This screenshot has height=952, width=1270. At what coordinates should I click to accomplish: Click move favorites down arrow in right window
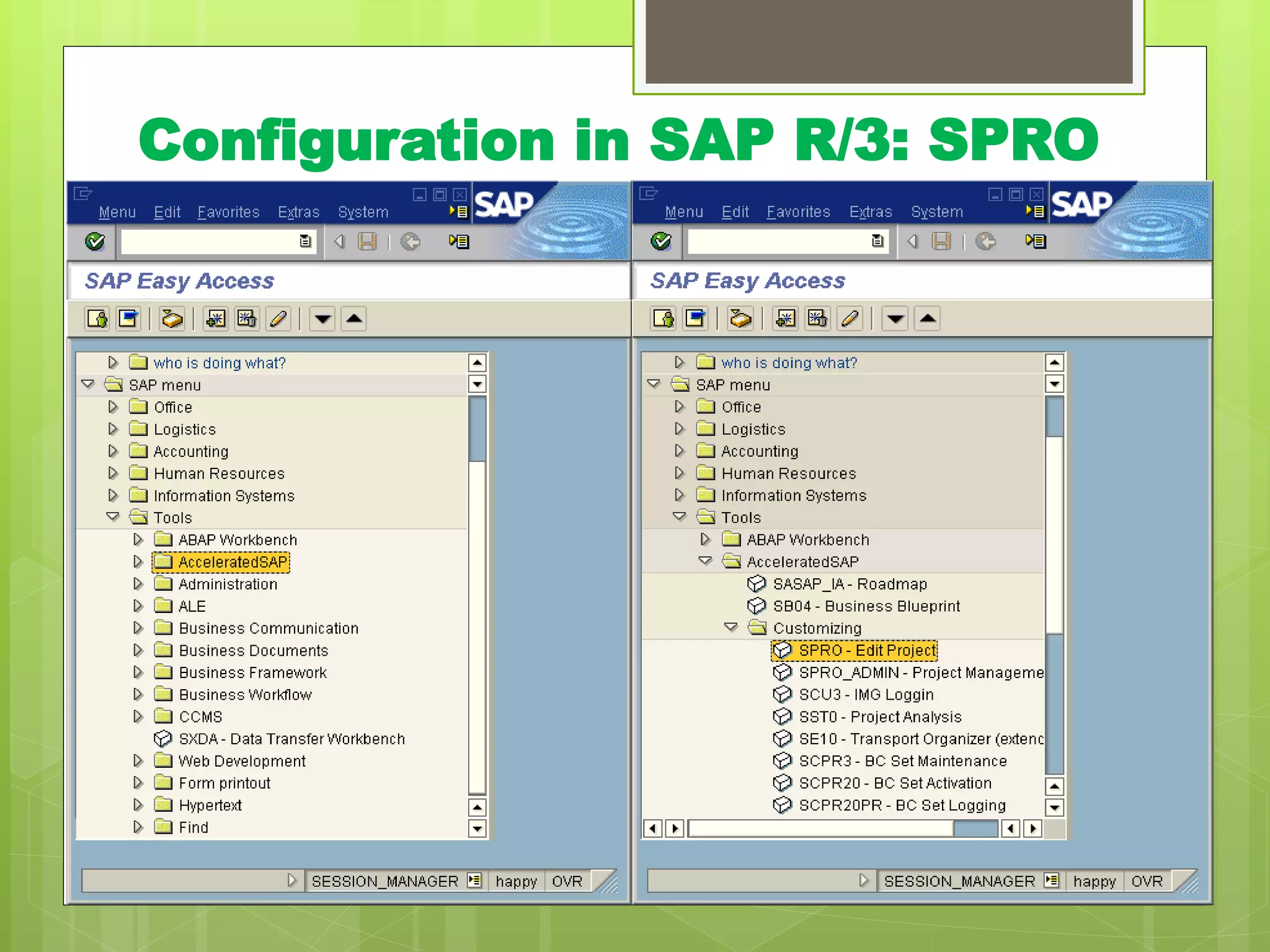pyautogui.click(x=895, y=319)
